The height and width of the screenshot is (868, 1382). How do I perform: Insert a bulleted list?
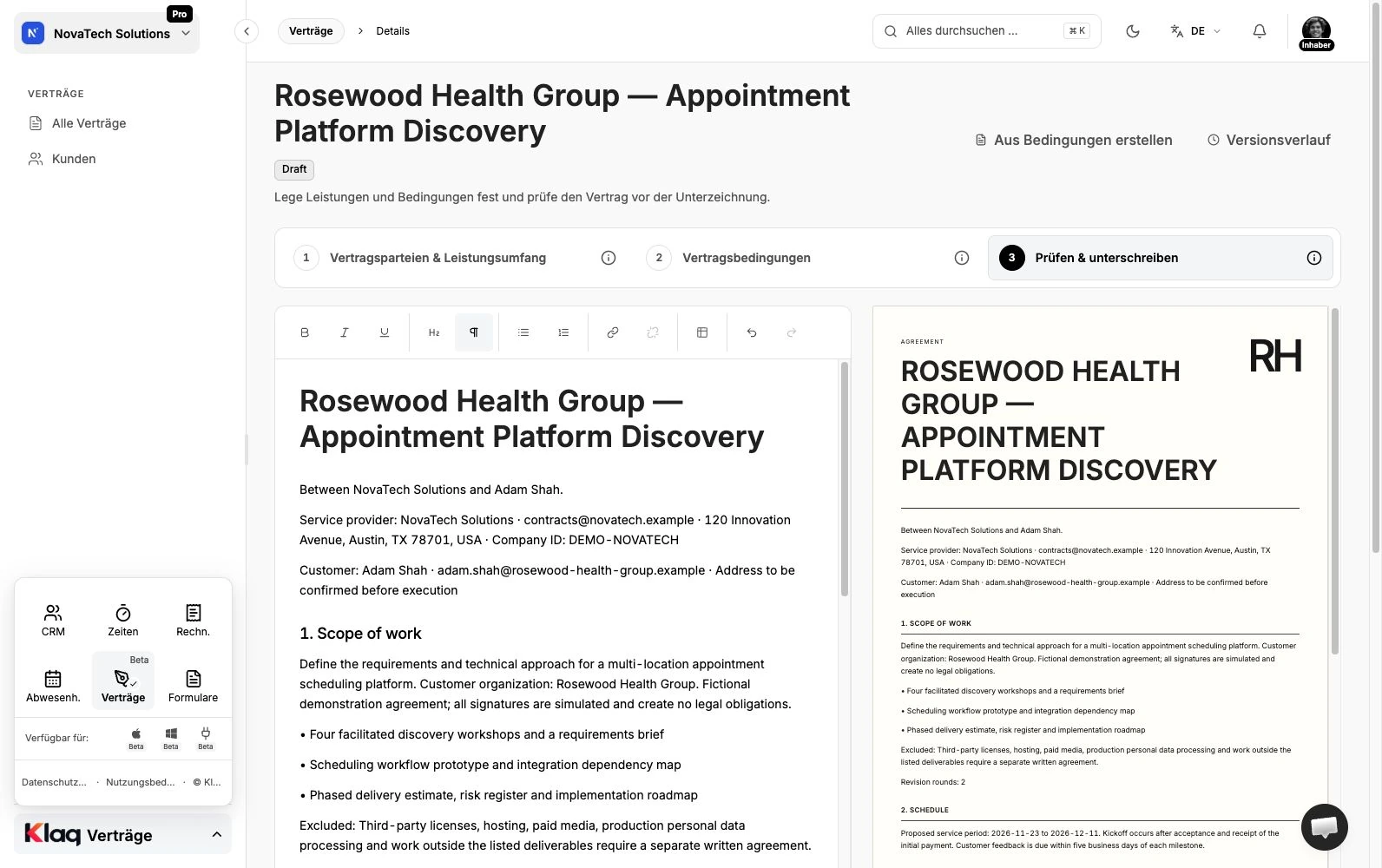(x=523, y=332)
